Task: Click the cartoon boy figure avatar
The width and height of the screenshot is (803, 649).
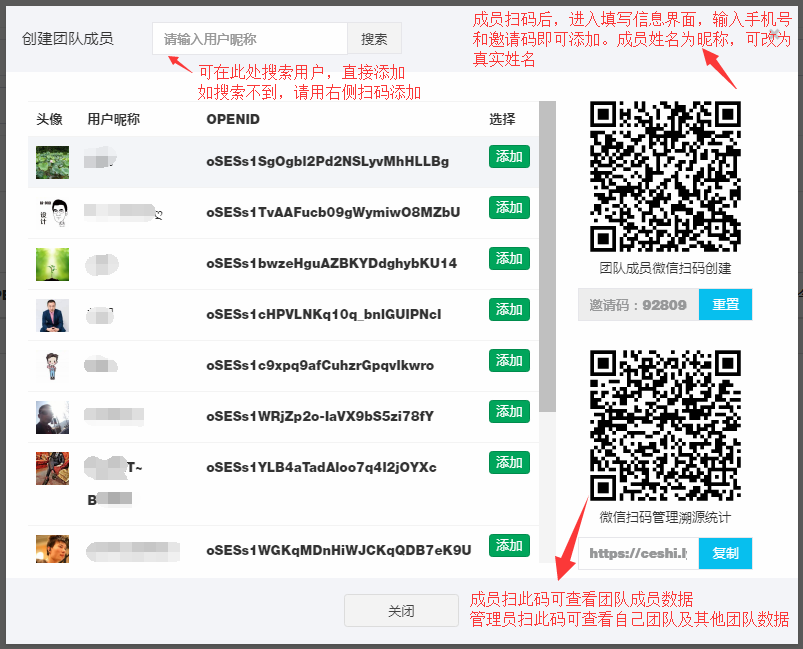Action: click(52, 366)
